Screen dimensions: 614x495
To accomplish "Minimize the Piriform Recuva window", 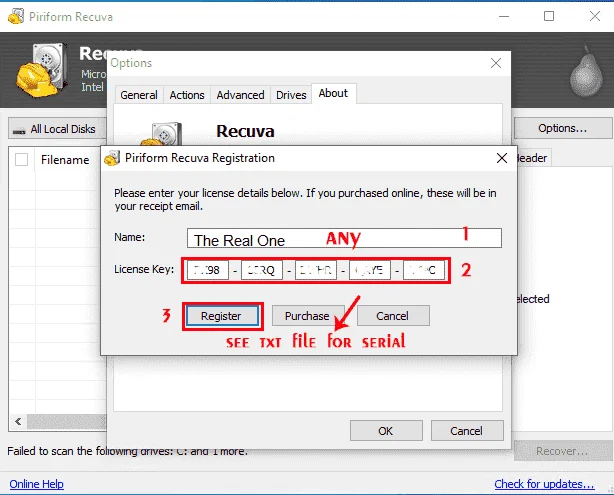I will [504, 16].
